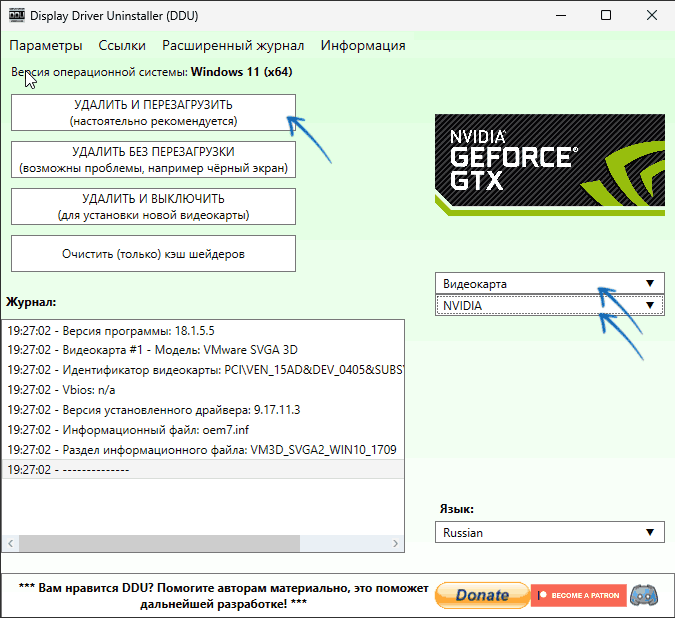Open the Discord icon link

click(644, 595)
